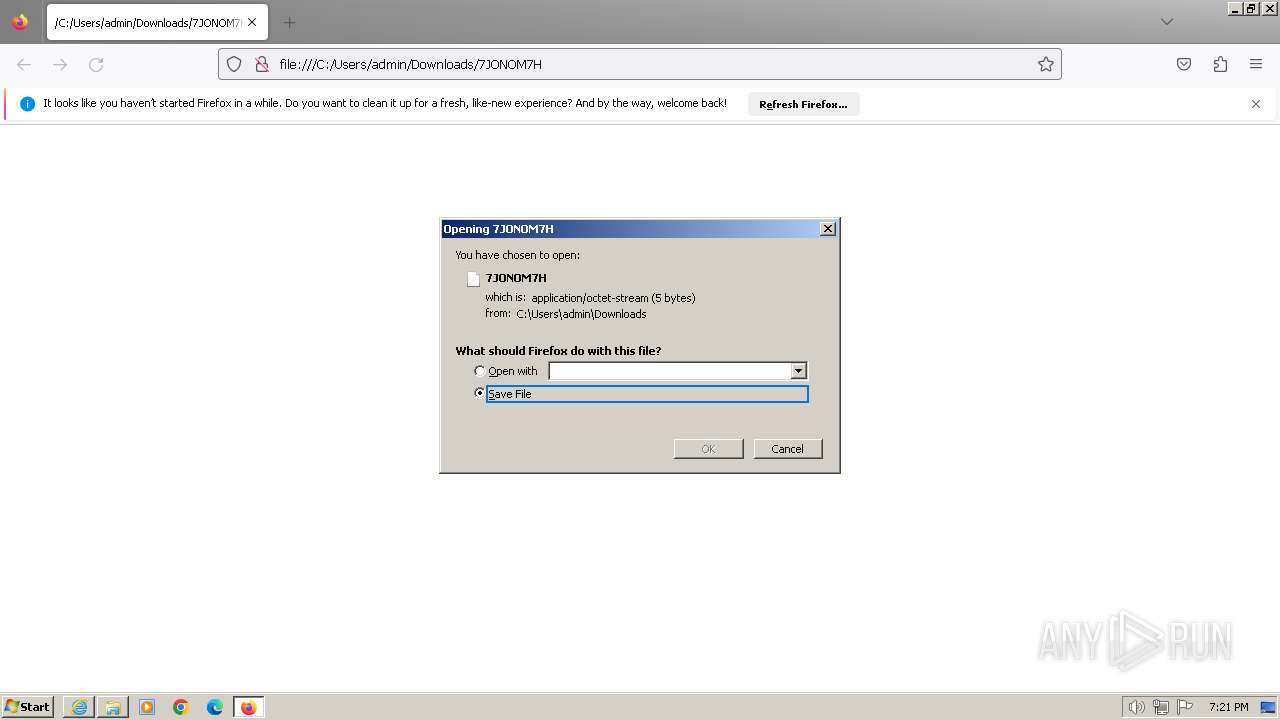
Task: Launch Internet Explorer from taskbar
Action: tap(79, 707)
